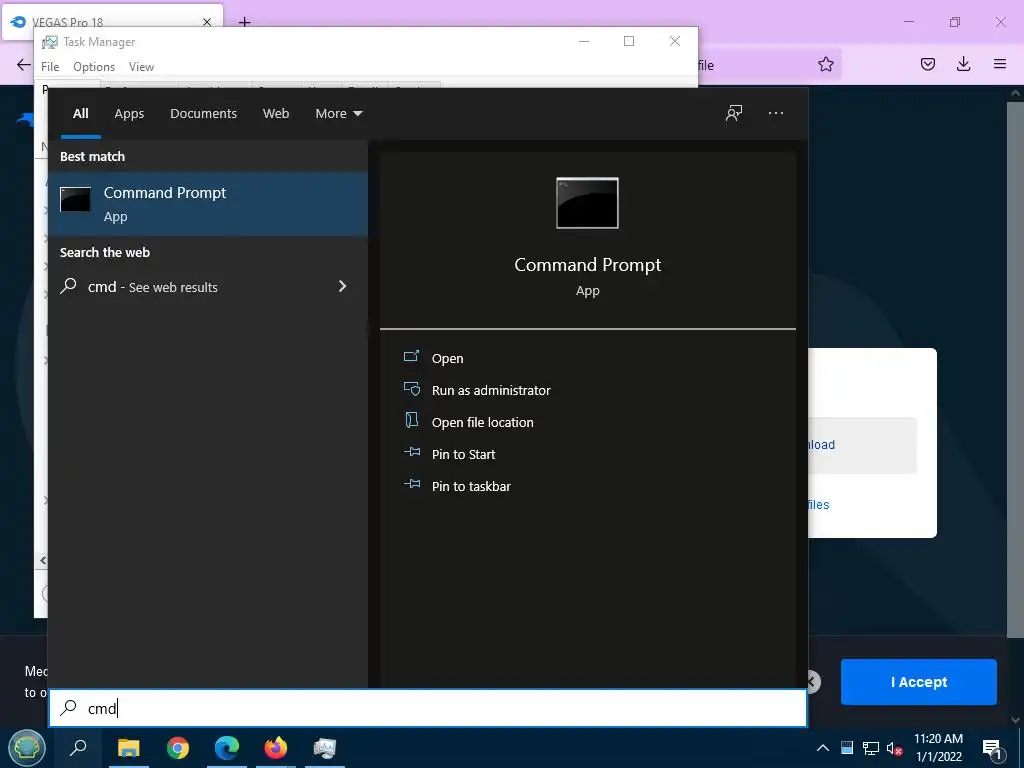The height and width of the screenshot is (768, 1024).
Task: Switch to the Documents search filter
Action: click(x=203, y=114)
